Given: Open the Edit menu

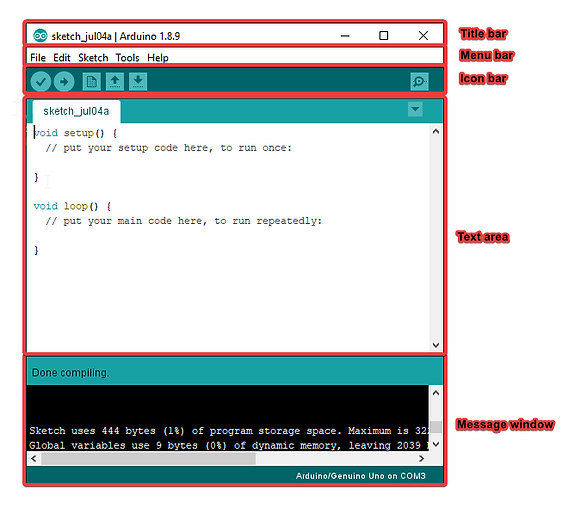Looking at the screenshot, I should click(x=62, y=58).
